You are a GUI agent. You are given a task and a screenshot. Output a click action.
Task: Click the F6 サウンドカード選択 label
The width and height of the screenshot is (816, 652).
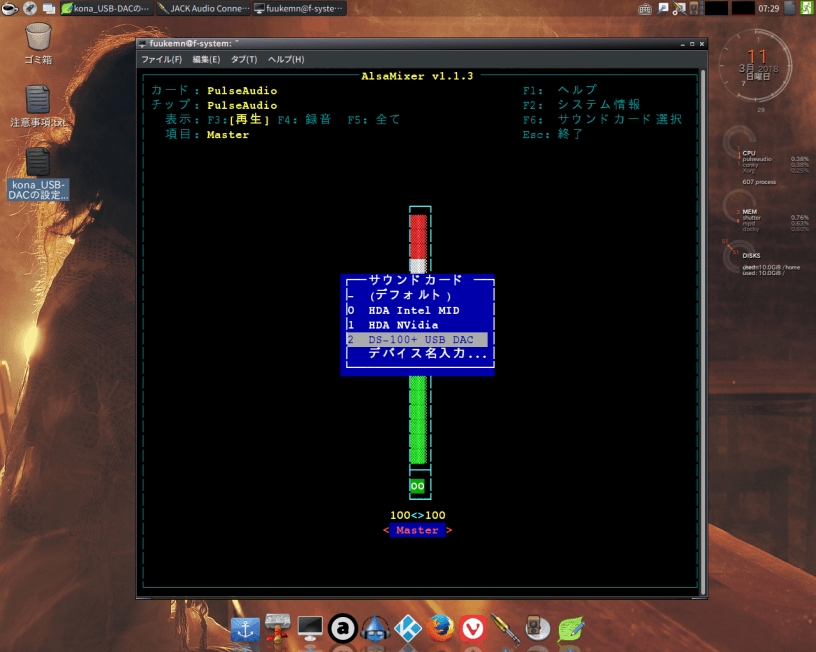point(602,119)
